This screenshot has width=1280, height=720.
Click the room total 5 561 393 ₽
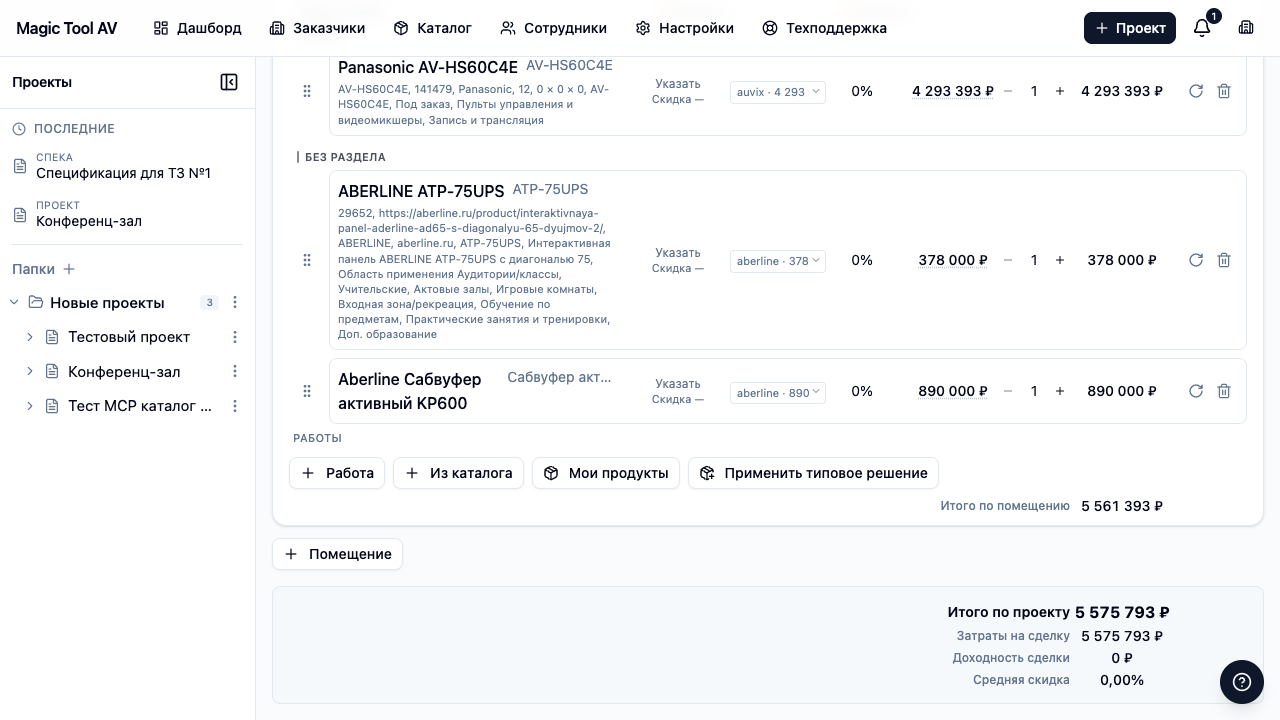(1122, 506)
